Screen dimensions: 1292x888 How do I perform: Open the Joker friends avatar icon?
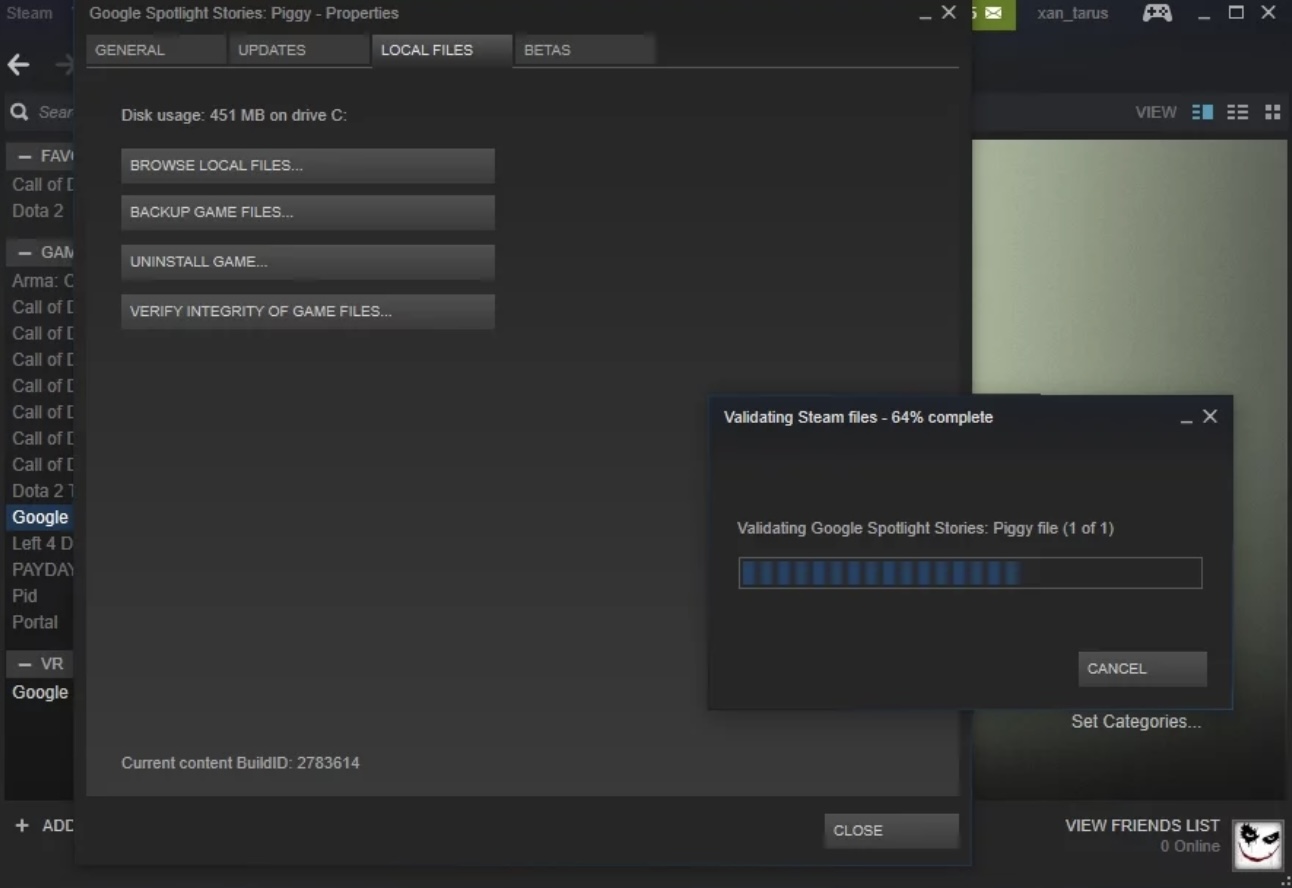pos(1258,842)
